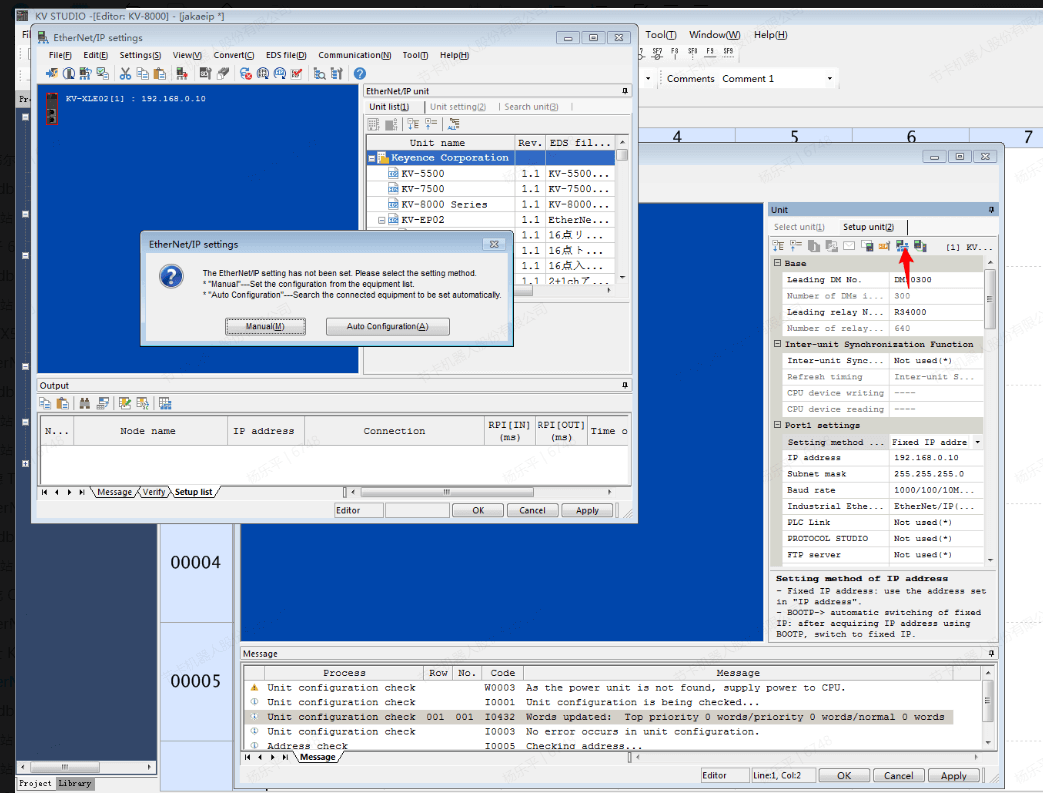
Task: Open the EDS file menu
Action: click(286, 55)
